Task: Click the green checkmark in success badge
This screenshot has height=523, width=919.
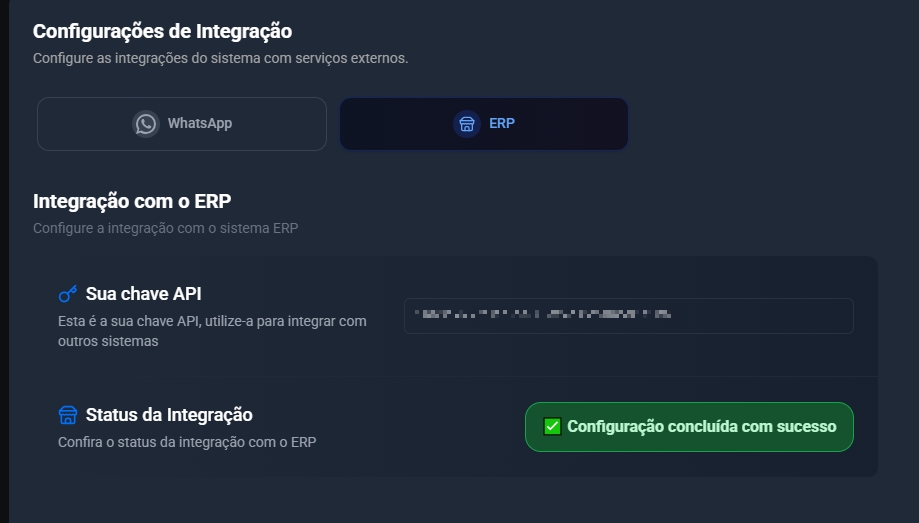Action: (552, 427)
